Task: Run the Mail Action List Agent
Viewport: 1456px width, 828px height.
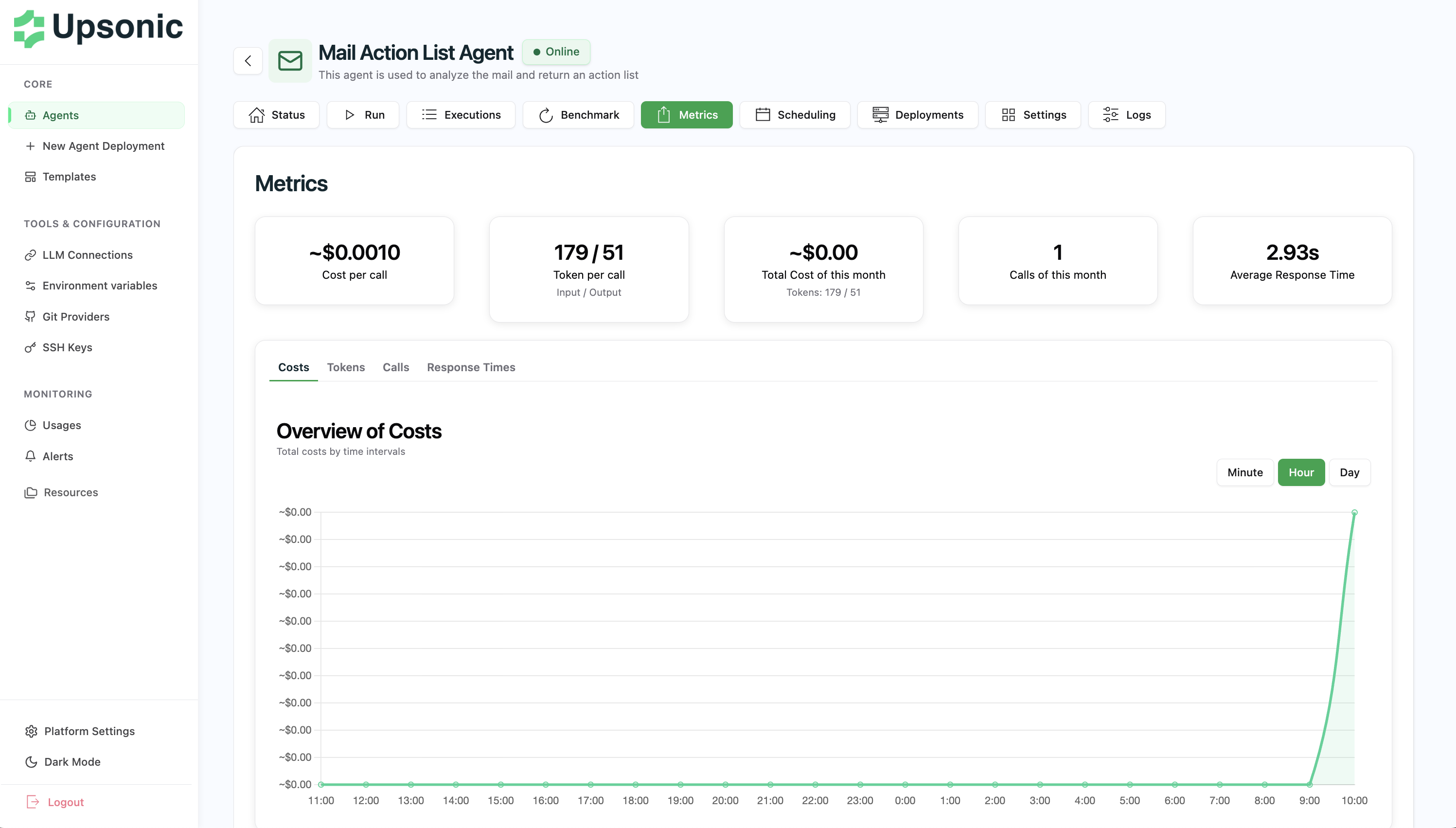Action: 363,114
